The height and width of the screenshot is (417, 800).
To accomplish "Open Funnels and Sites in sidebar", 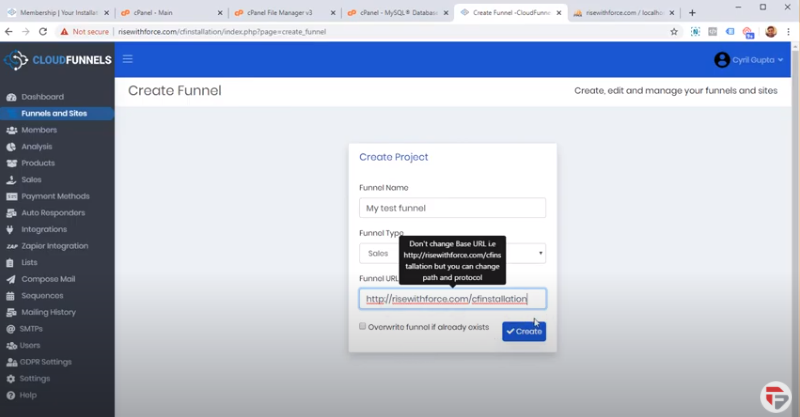I will 54,114.
